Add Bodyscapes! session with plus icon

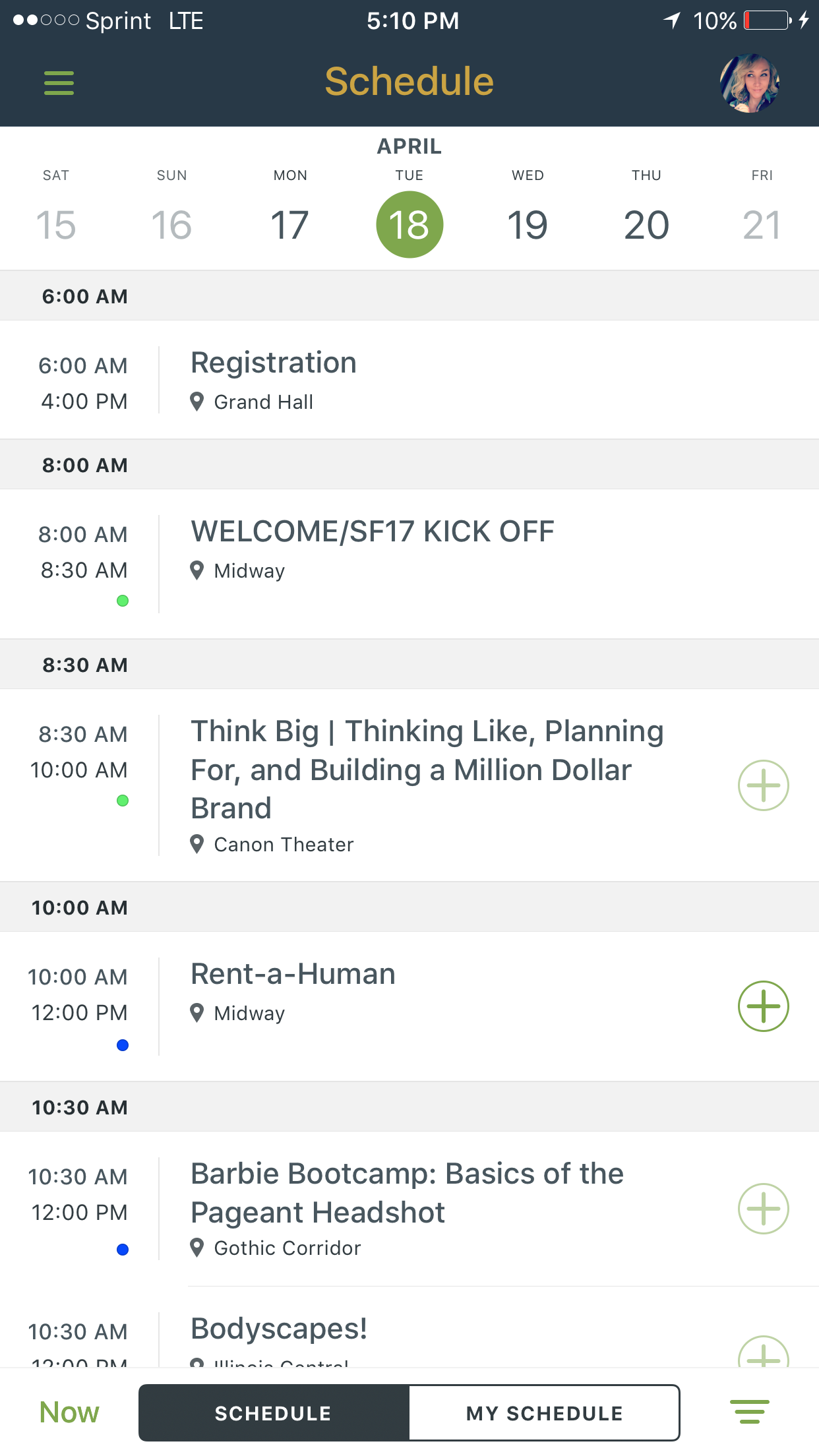[x=763, y=1353]
